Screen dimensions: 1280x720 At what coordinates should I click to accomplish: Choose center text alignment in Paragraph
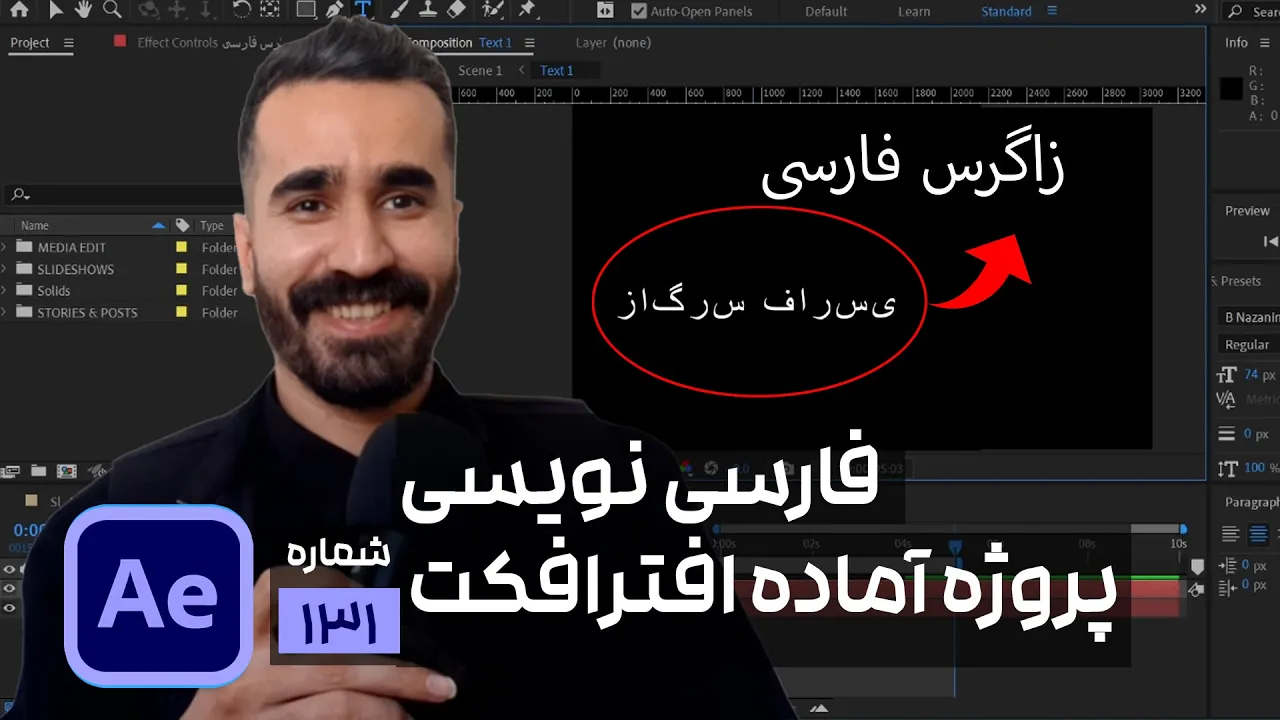pyautogui.click(x=1259, y=535)
